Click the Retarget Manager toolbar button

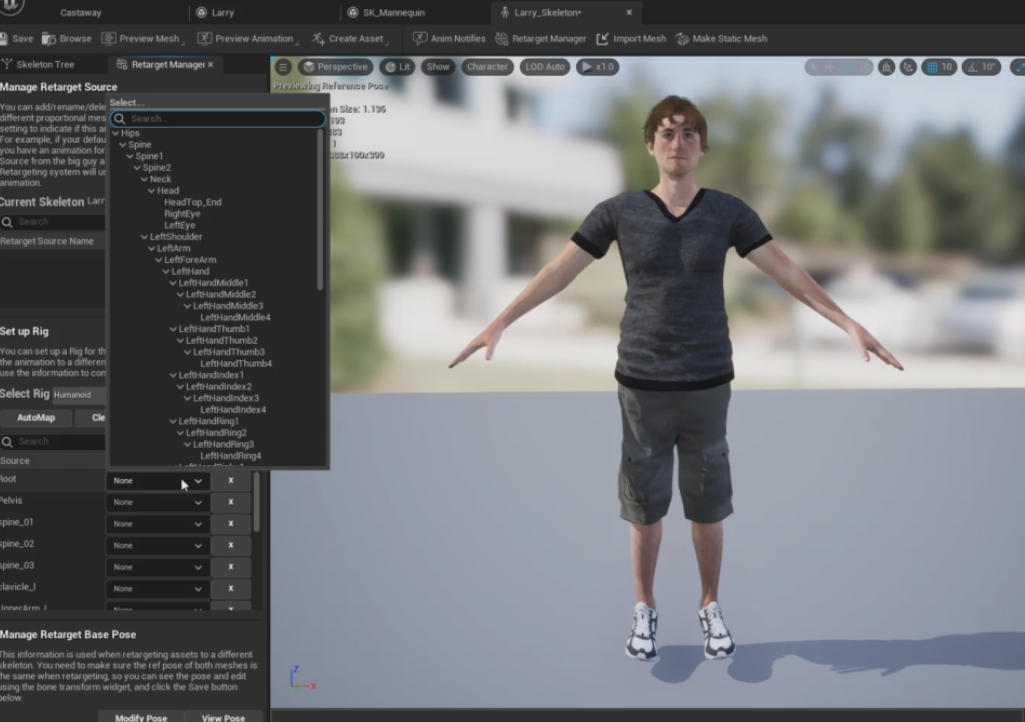[x=541, y=39]
